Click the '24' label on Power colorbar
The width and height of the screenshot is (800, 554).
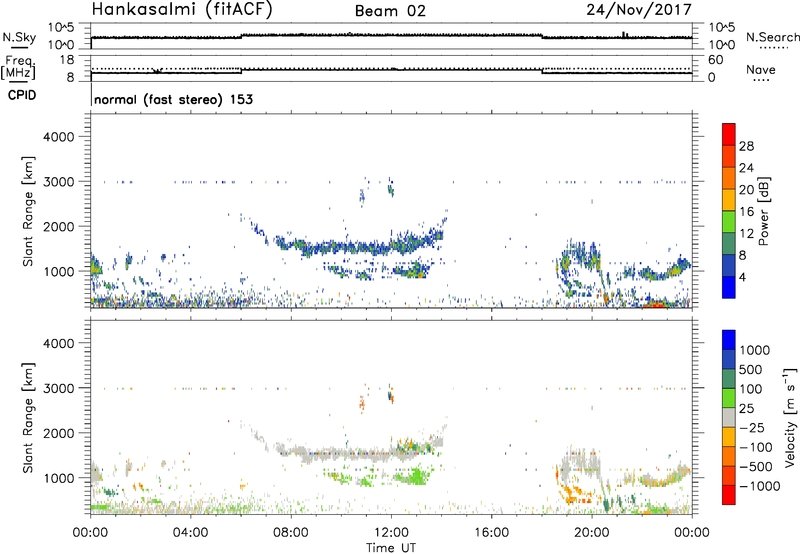(x=746, y=168)
